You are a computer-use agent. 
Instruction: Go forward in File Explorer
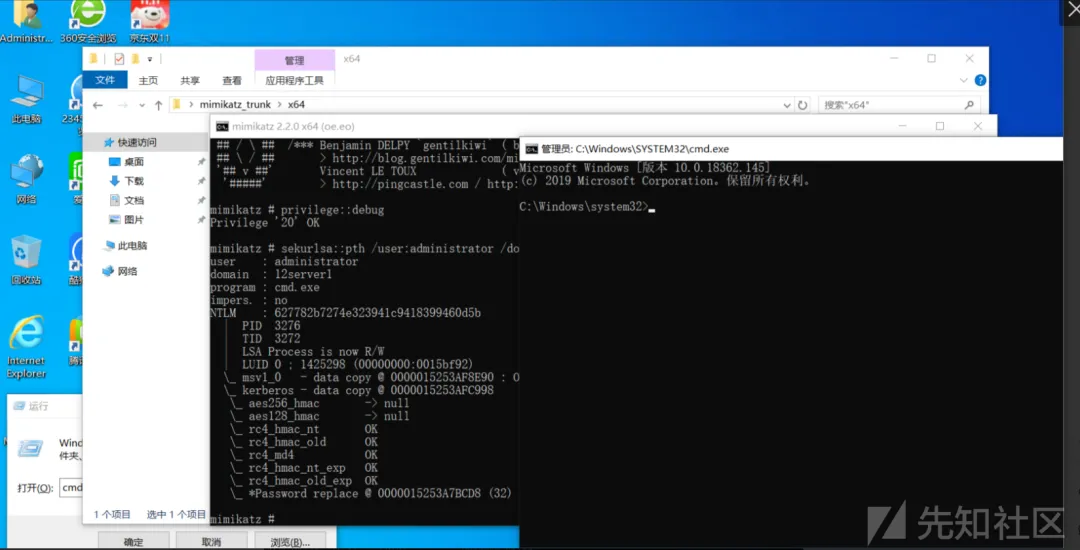click(x=122, y=105)
